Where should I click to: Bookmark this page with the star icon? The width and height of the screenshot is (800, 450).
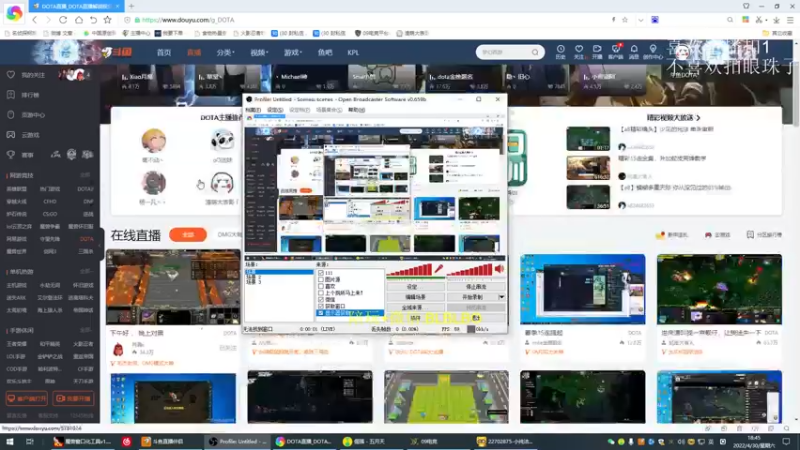pyautogui.click(x=107, y=20)
